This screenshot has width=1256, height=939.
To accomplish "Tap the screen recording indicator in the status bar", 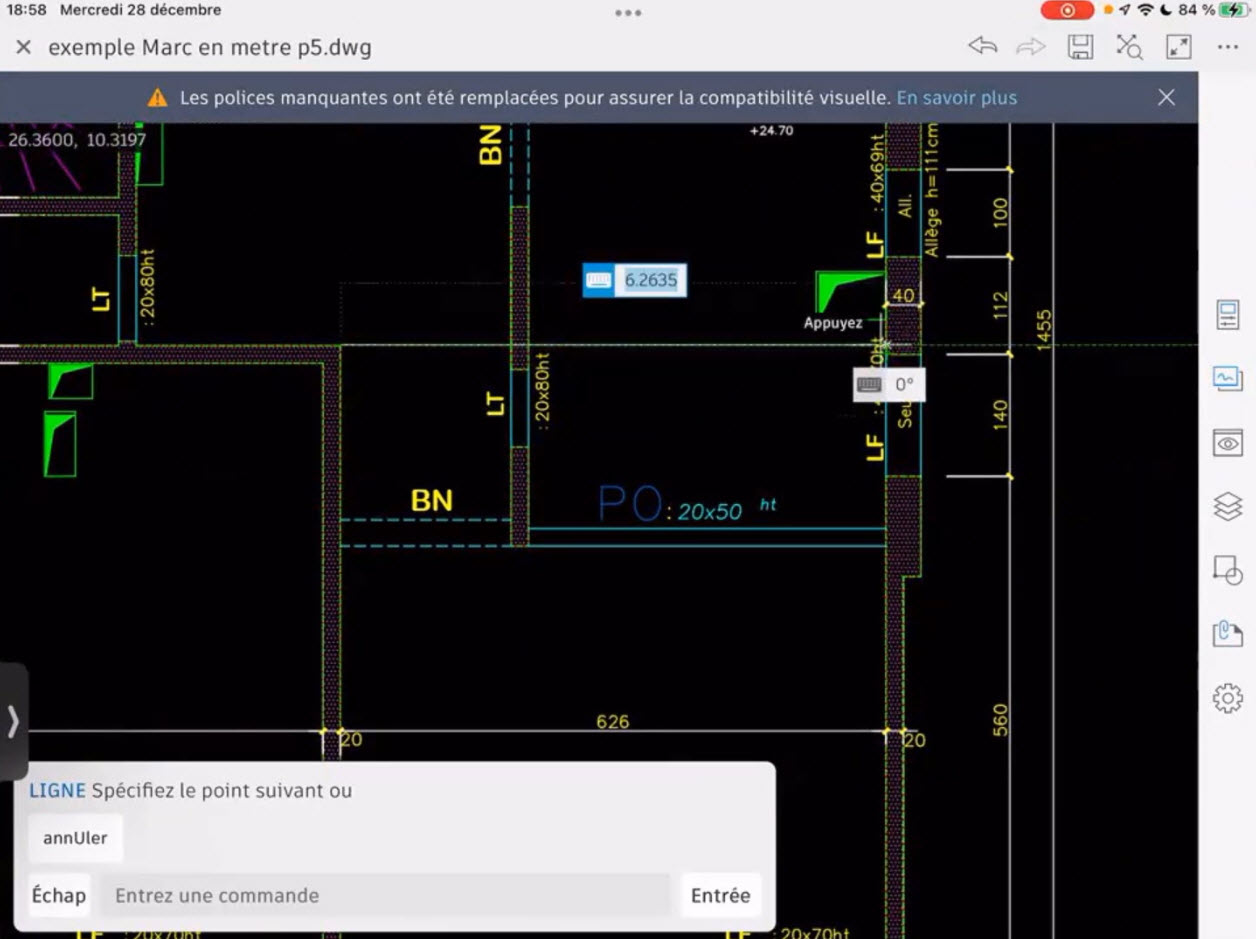I will [1066, 10].
